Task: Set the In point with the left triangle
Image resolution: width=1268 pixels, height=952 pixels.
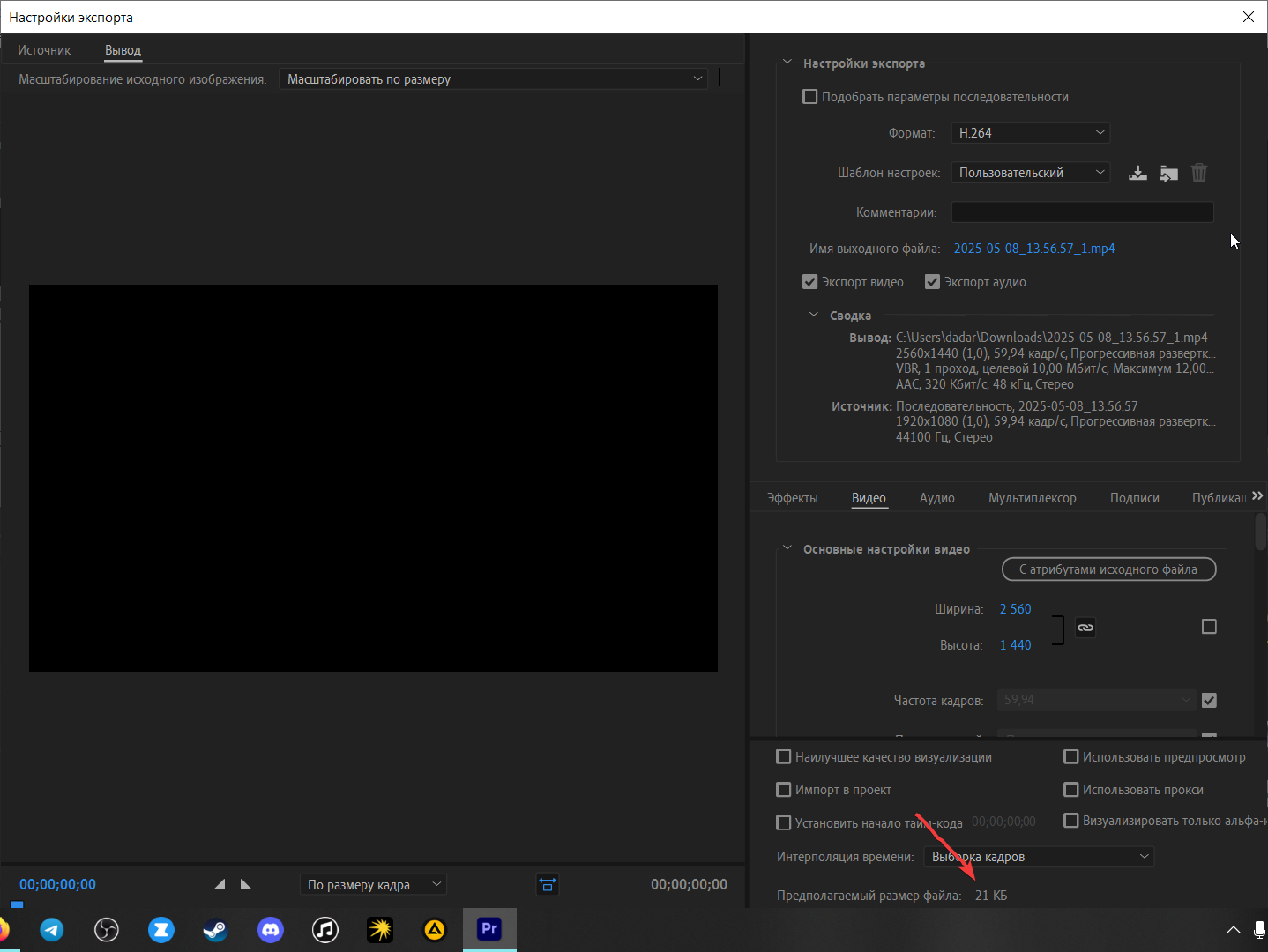Action: coord(220,884)
